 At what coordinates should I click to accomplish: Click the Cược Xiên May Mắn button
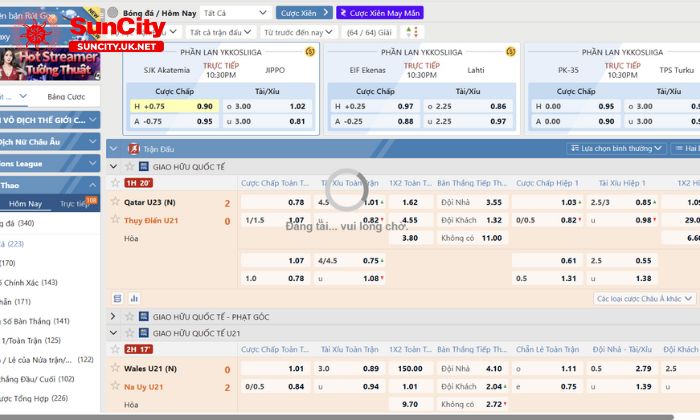[x=379, y=13]
